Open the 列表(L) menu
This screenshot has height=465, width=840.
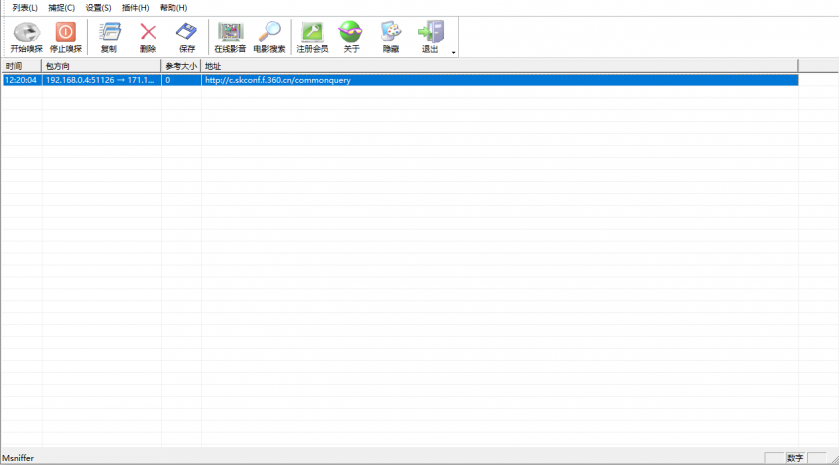click(x=25, y=8)
